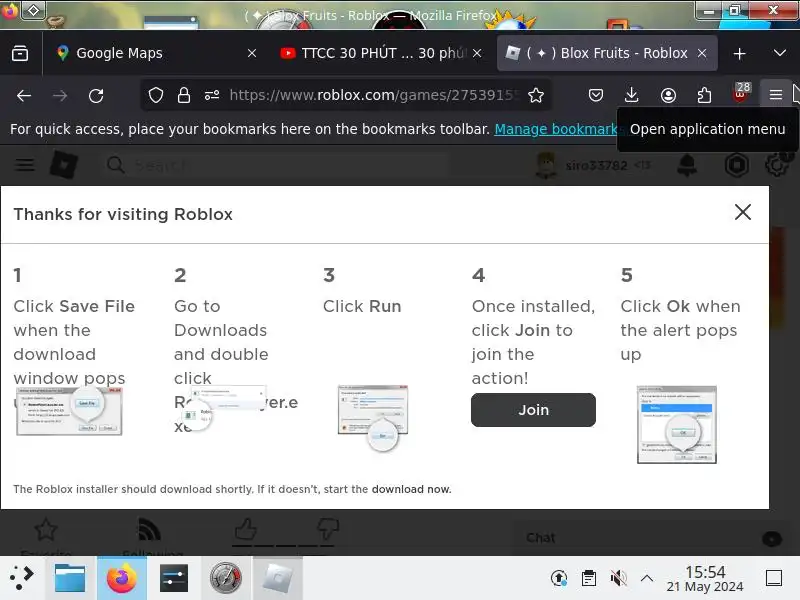800x600 pixels.
Task: Focus Firefox from the taskbar
Action: (121, 578)
